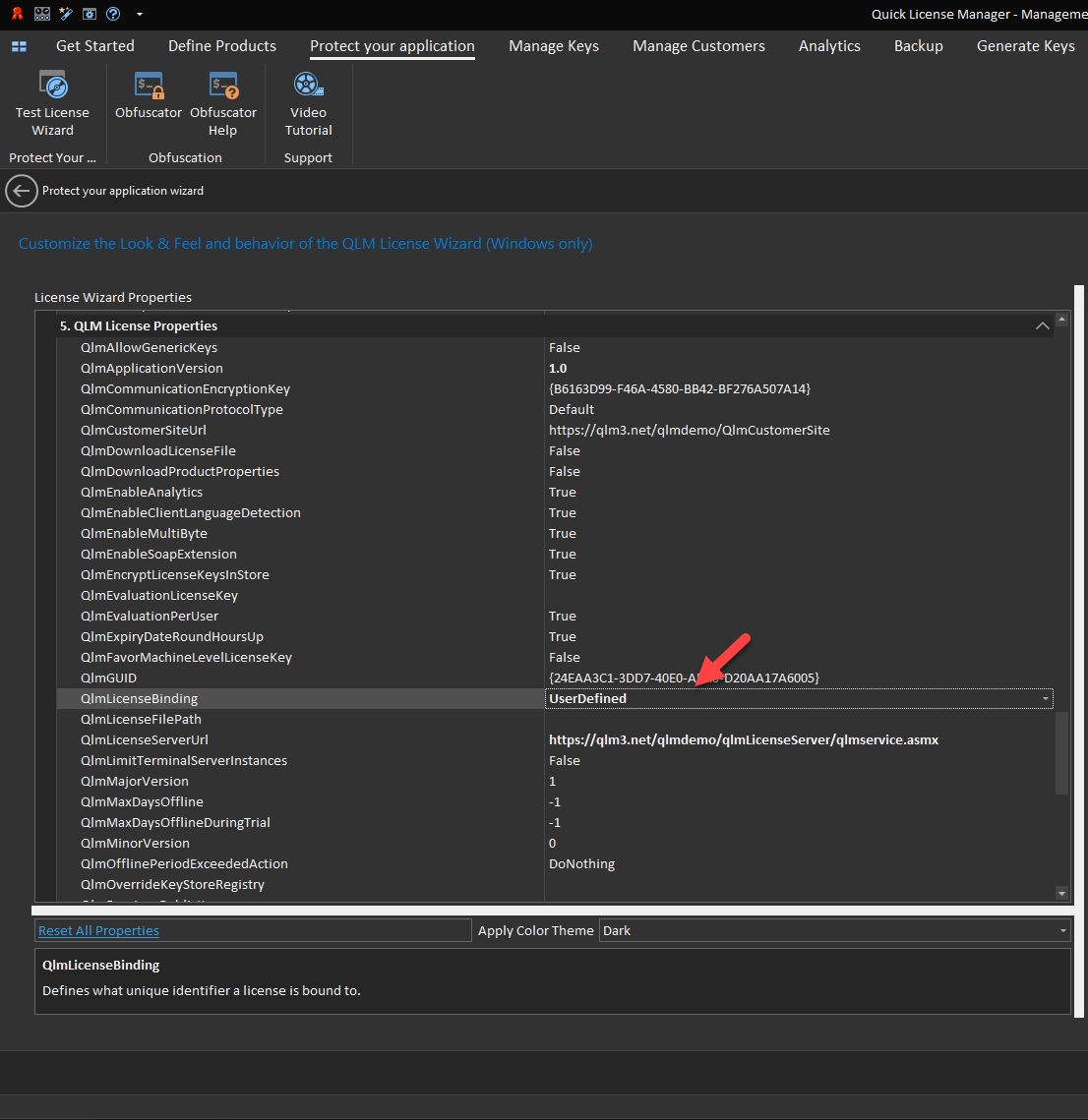The width and height of the screenshot is (1088, 1120).
Task: Select the QlmGUID property name
Action: (108, 678)
